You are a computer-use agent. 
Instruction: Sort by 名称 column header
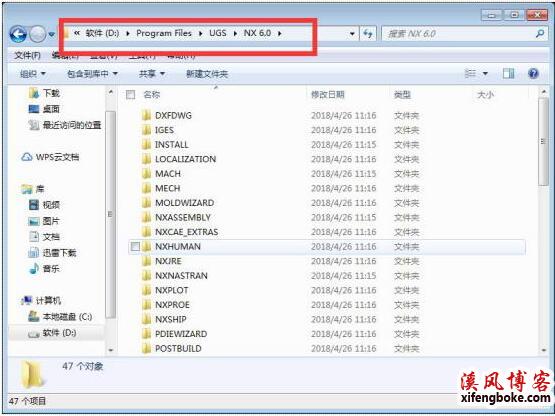[x=151, y=95]
